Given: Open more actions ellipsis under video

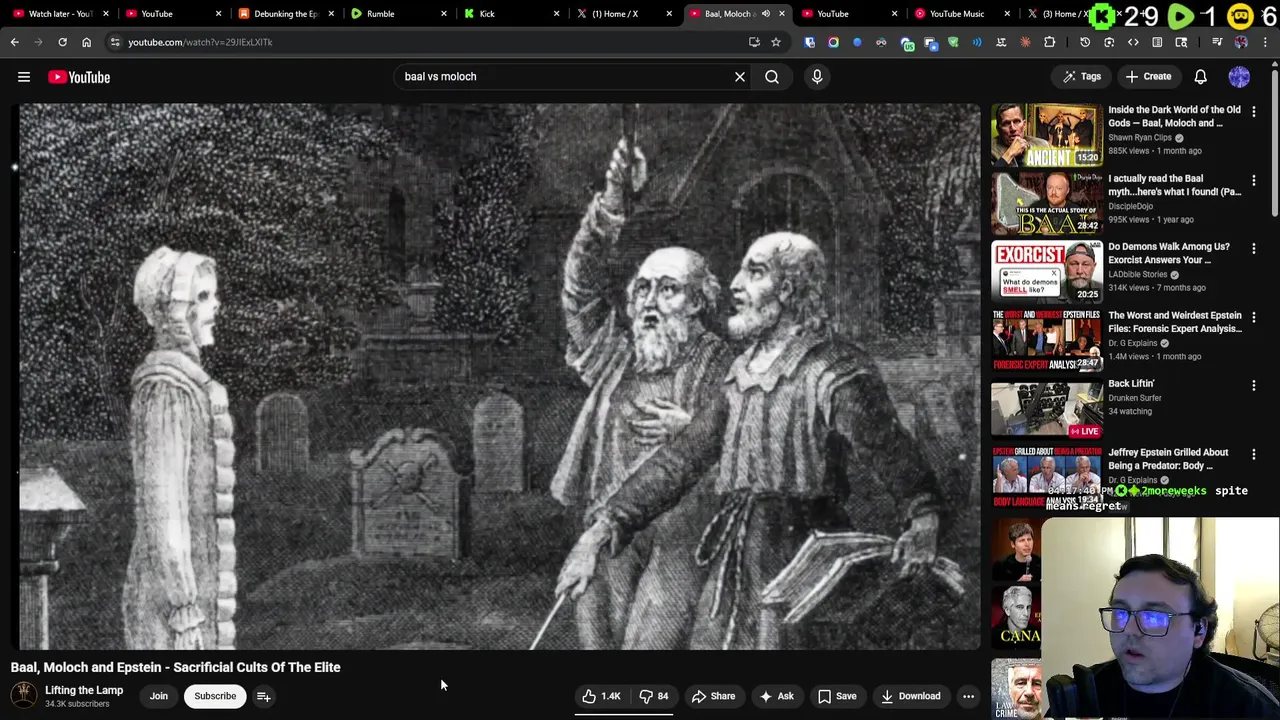Looking at the screenshot, I should click(968, 696).
